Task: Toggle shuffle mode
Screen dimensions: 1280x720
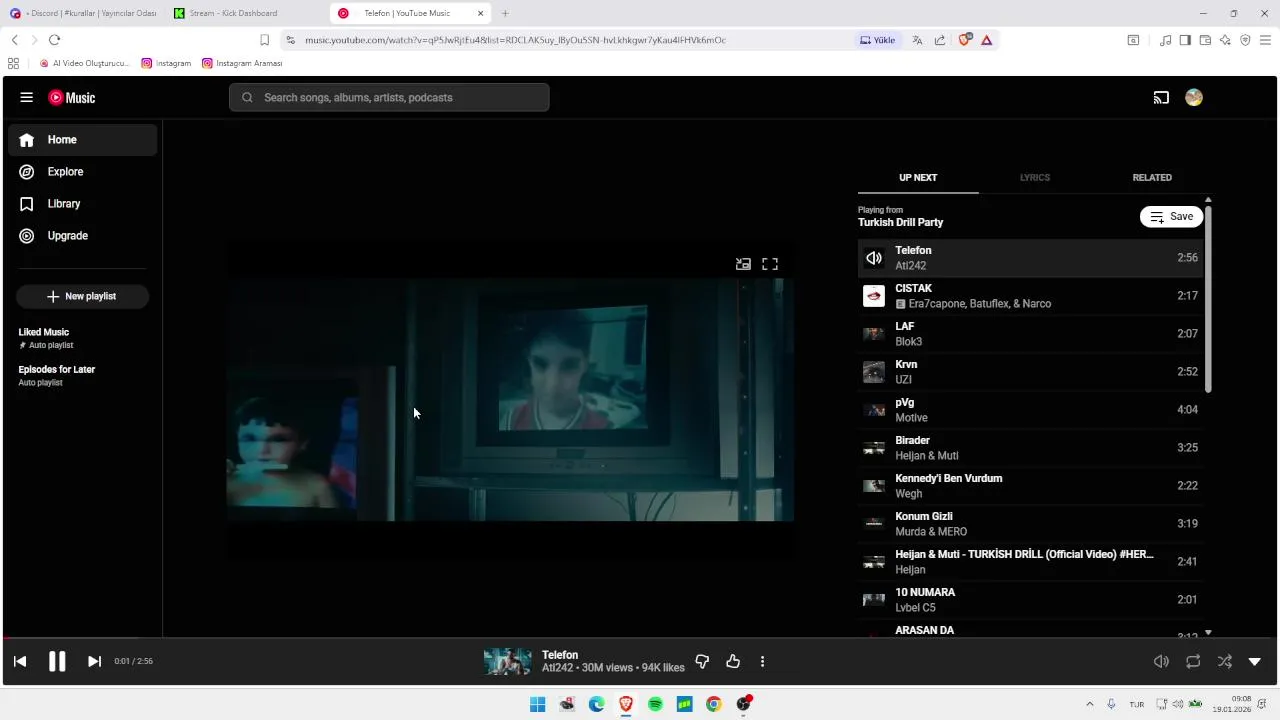Action: tap(1225, 661)
